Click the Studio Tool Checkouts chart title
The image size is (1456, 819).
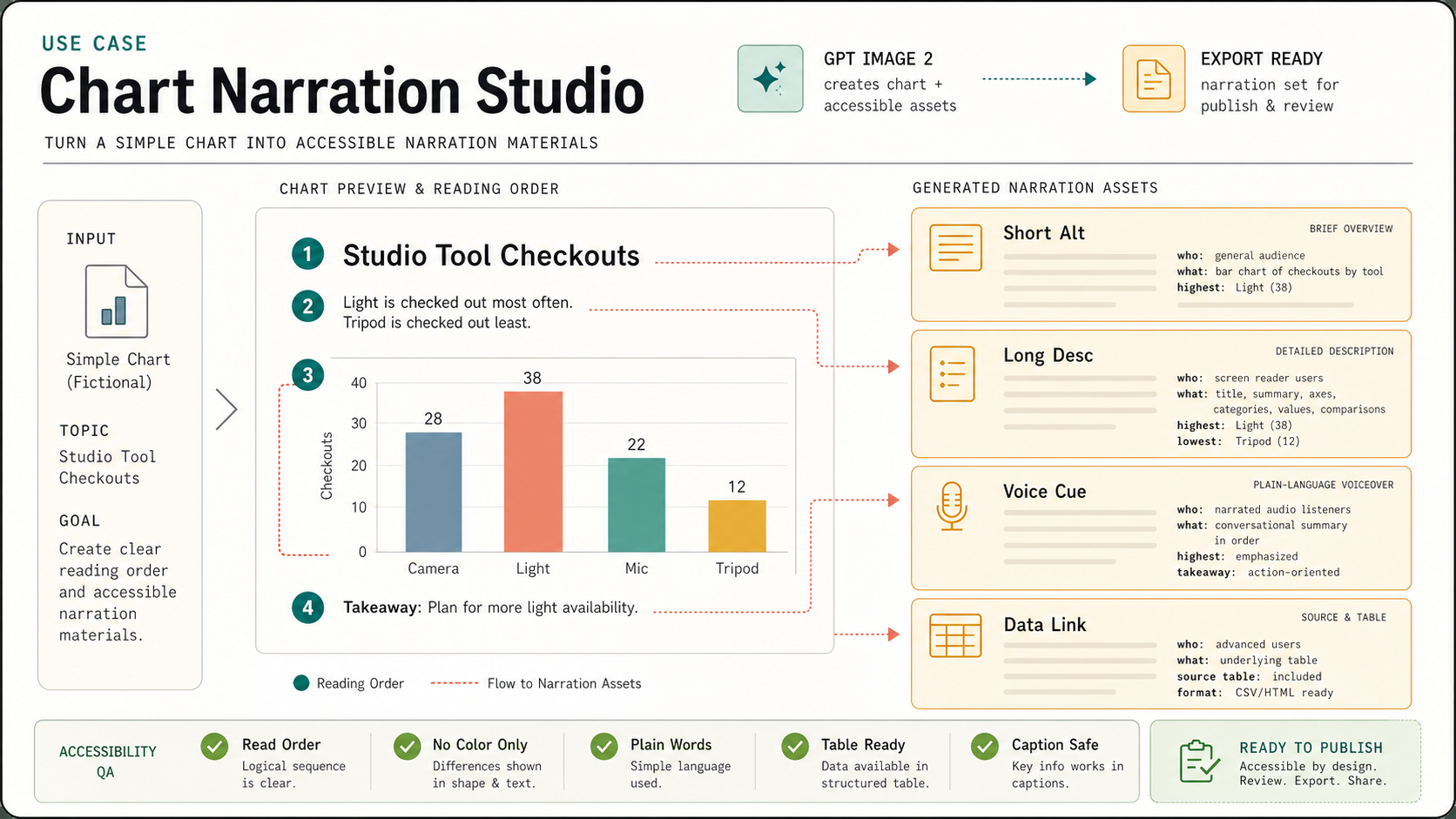(x=491, y=256)
